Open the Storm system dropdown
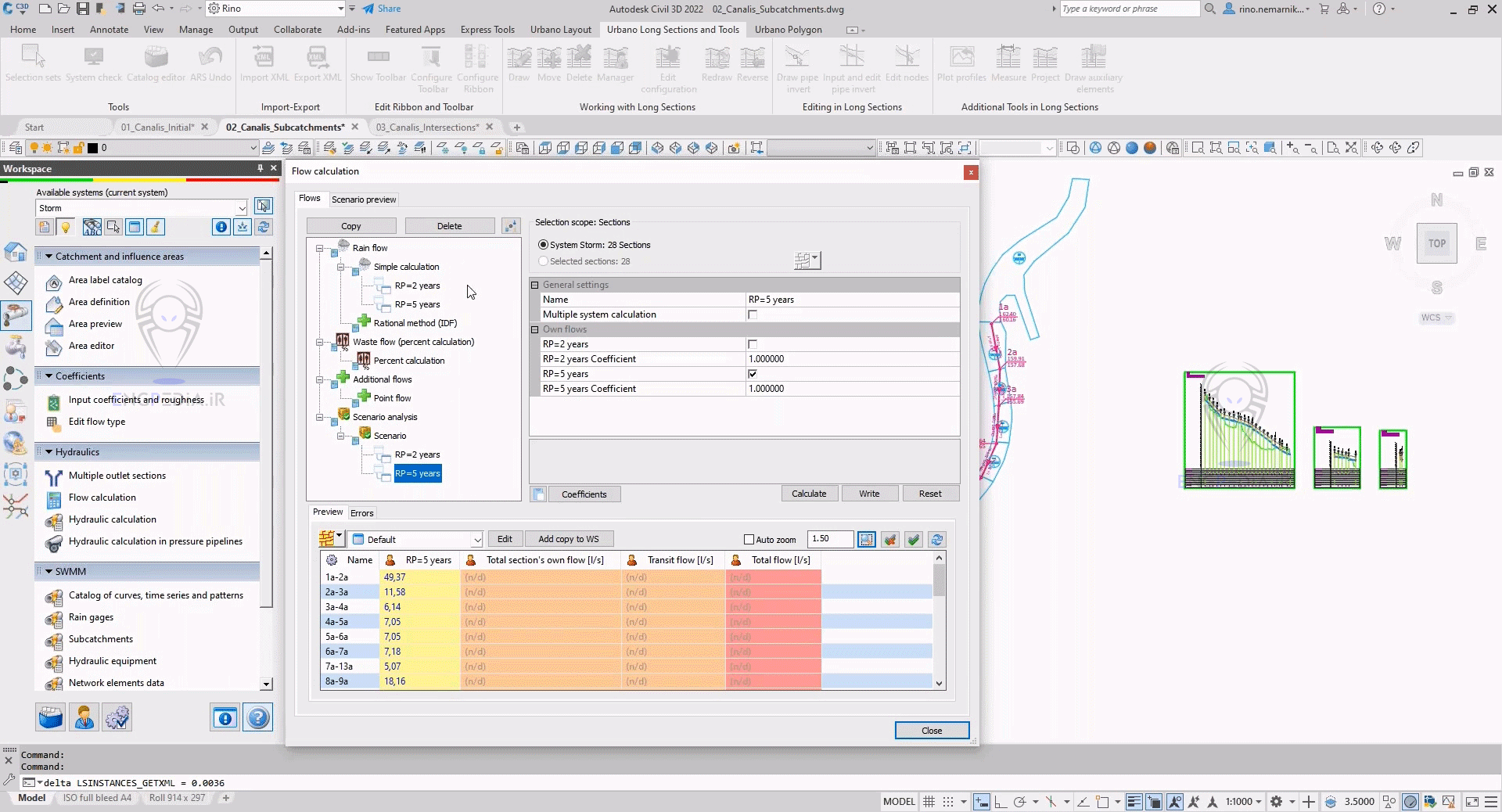 click(241, 208)
